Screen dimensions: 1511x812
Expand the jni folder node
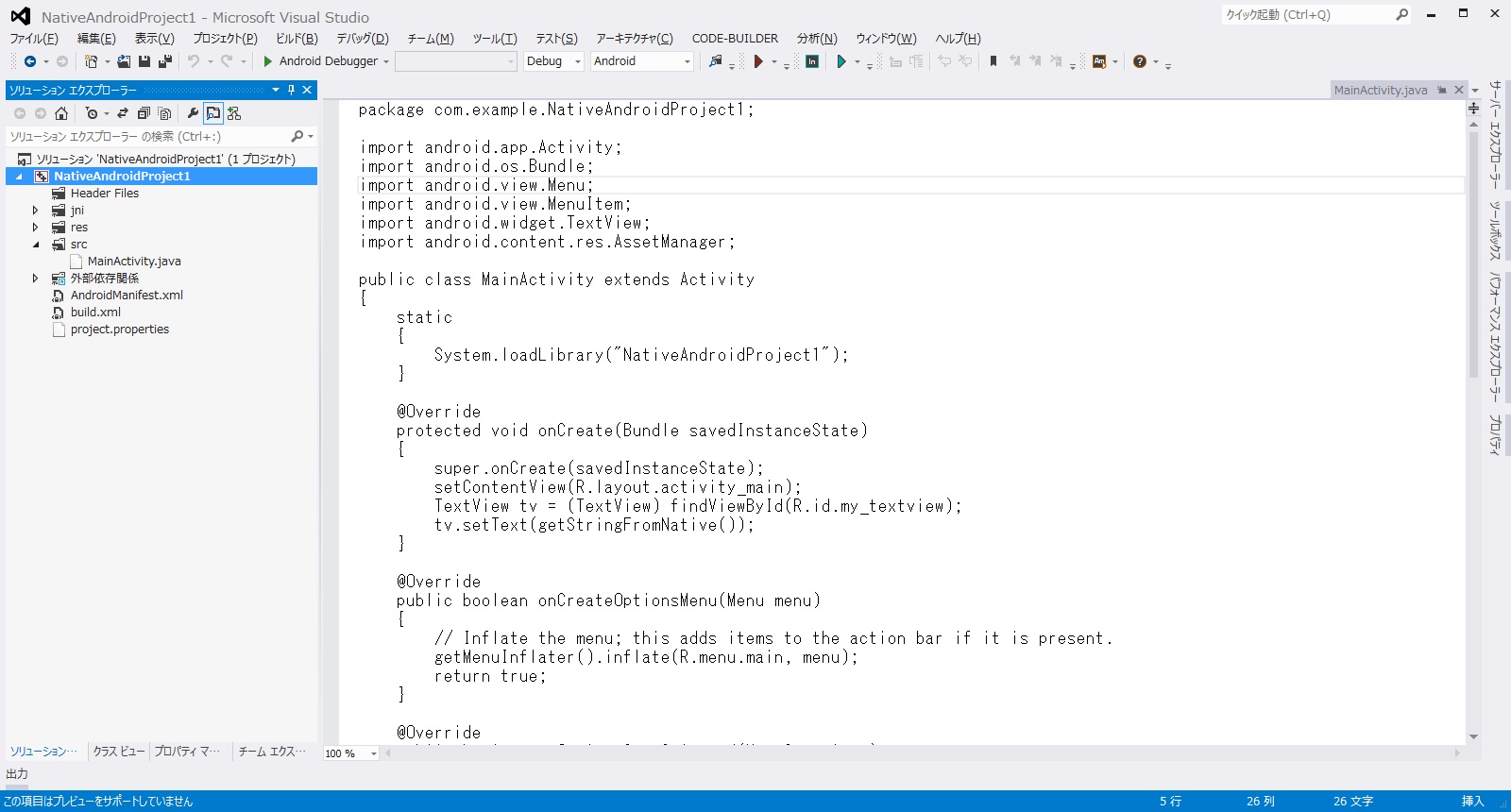click(x=36, y=211)
